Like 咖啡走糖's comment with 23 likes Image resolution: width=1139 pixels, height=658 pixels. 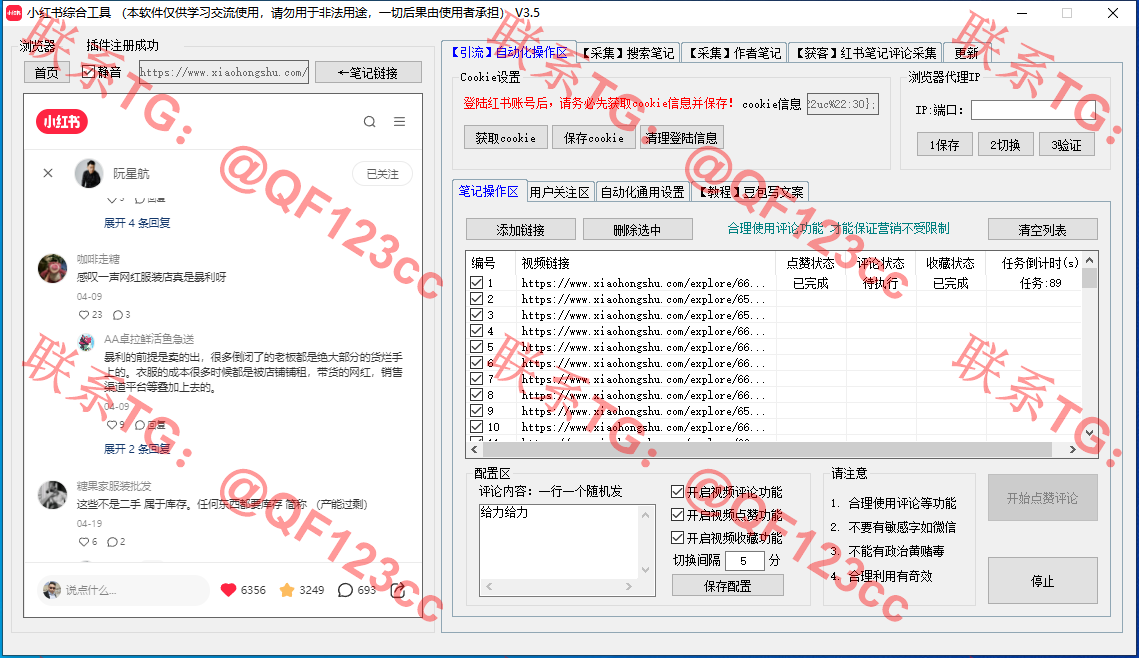click(x=84, y=314)
